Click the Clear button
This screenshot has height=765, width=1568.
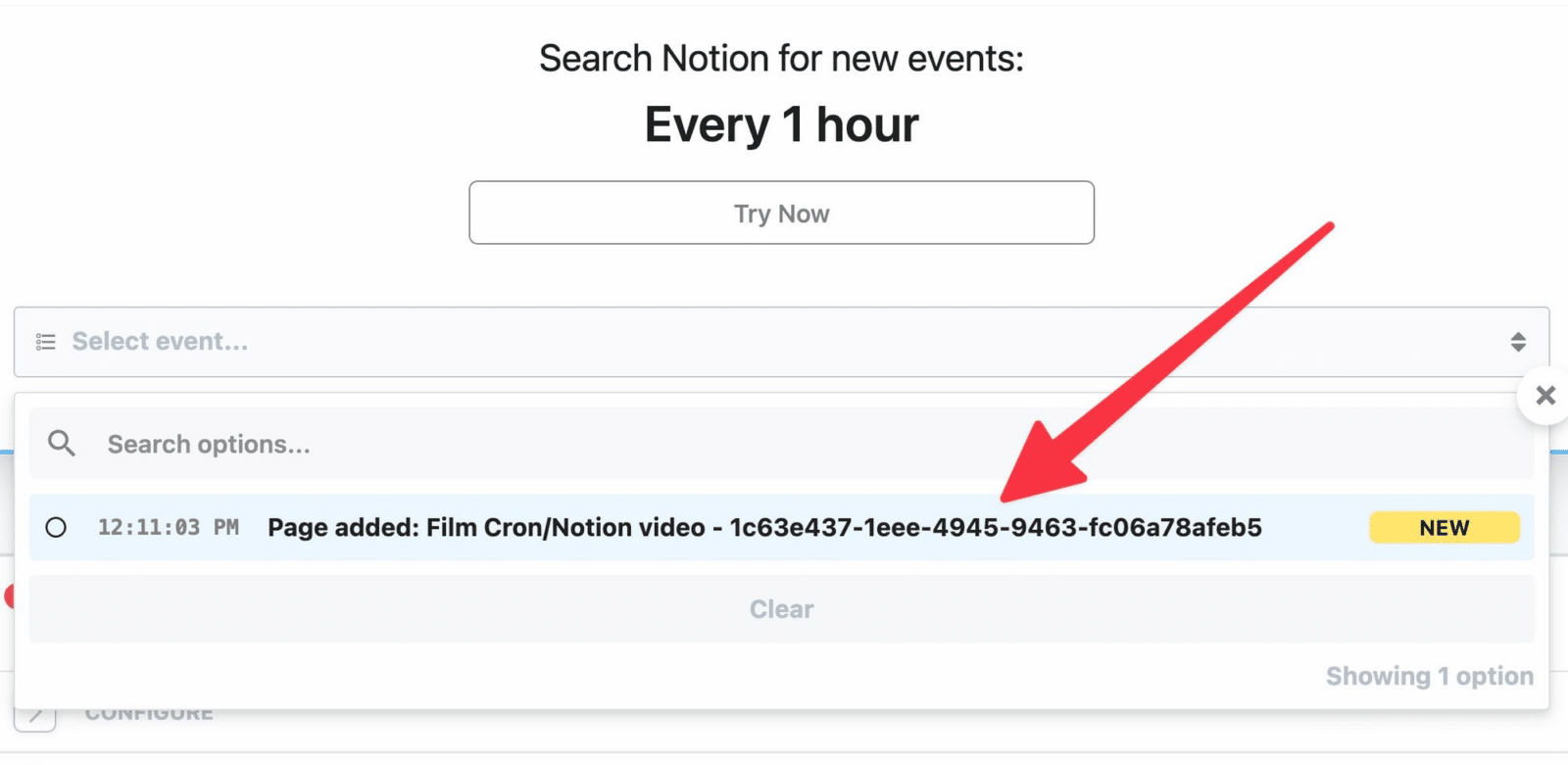(x=781, y=609)
